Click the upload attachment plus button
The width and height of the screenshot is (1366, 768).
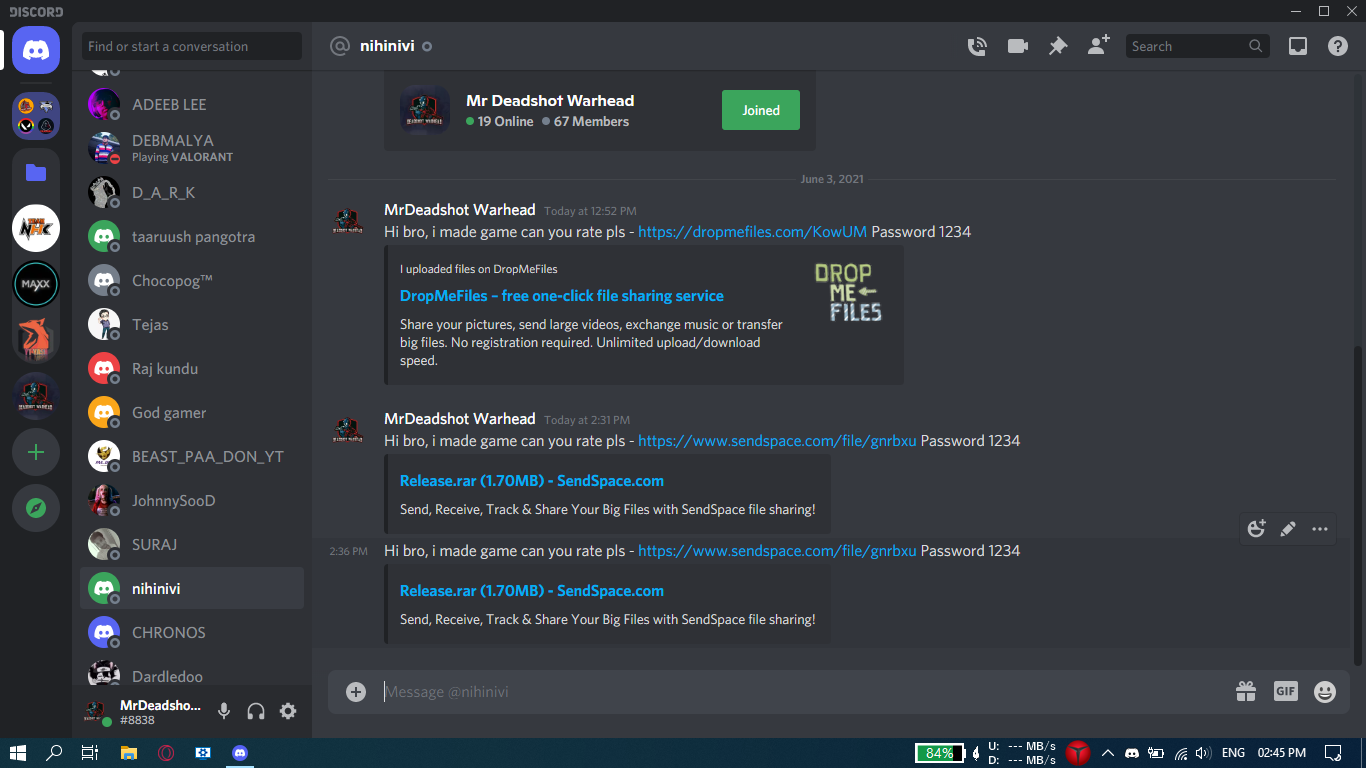[x=356, y=692]
